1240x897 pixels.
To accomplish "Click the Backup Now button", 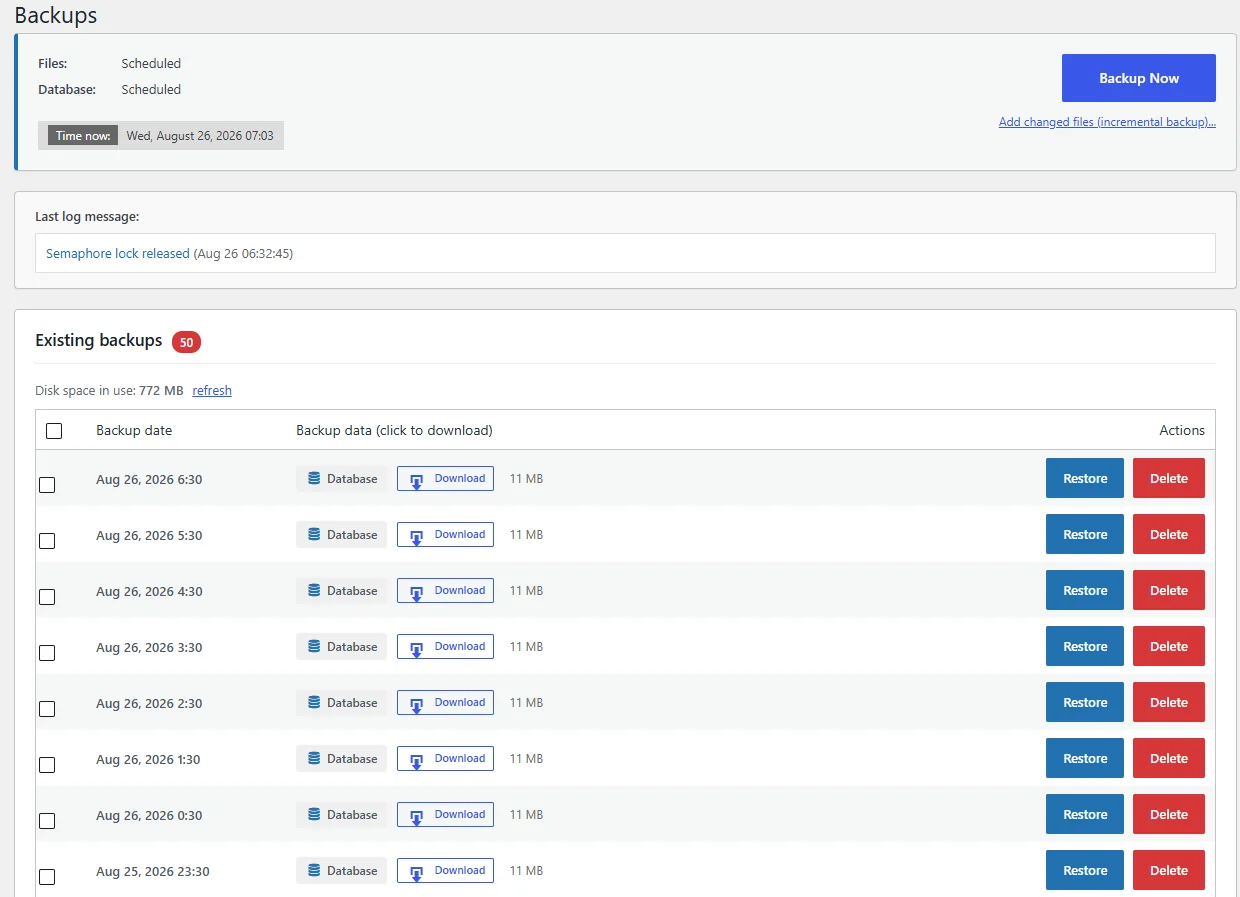I will pyautogui.click(x=1138, y=78).
